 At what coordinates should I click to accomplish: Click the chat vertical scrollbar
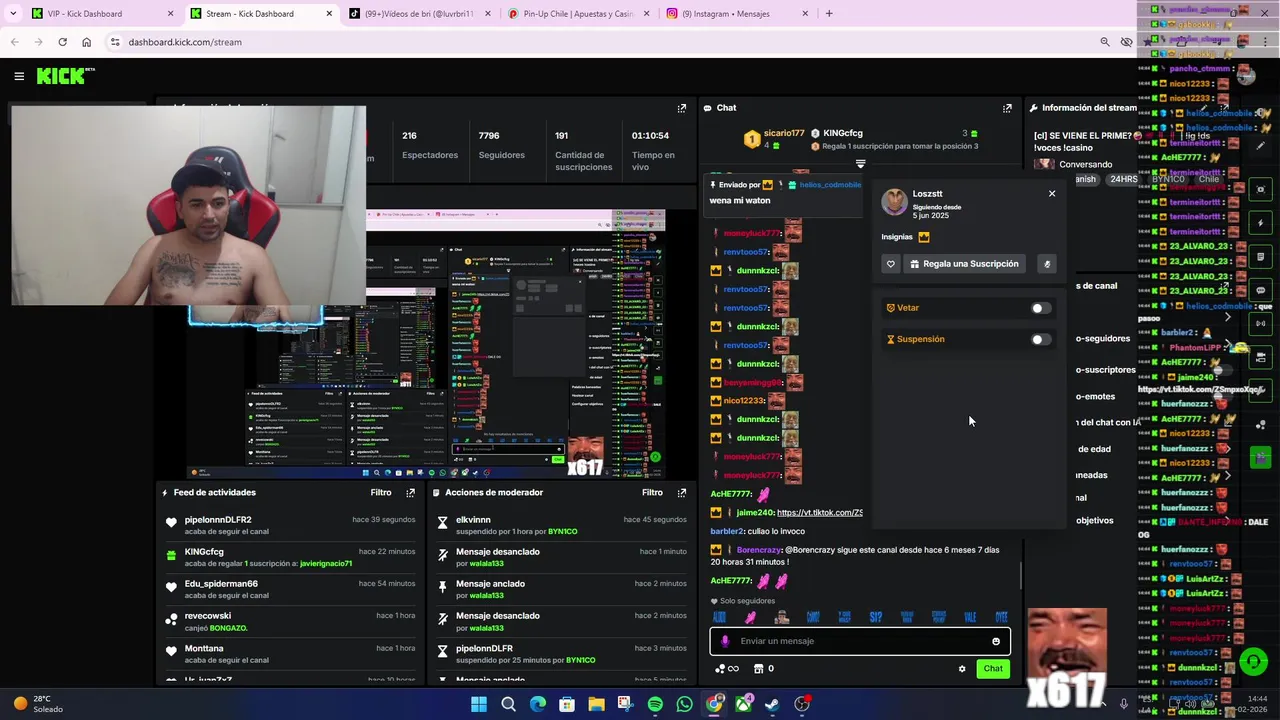click(1020, 575)
